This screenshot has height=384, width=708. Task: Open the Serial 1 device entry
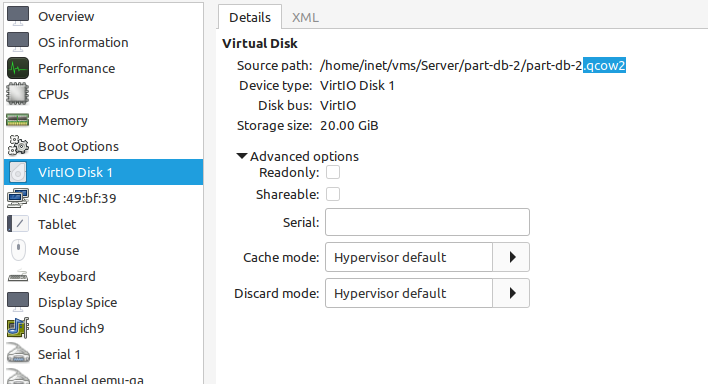103,354
